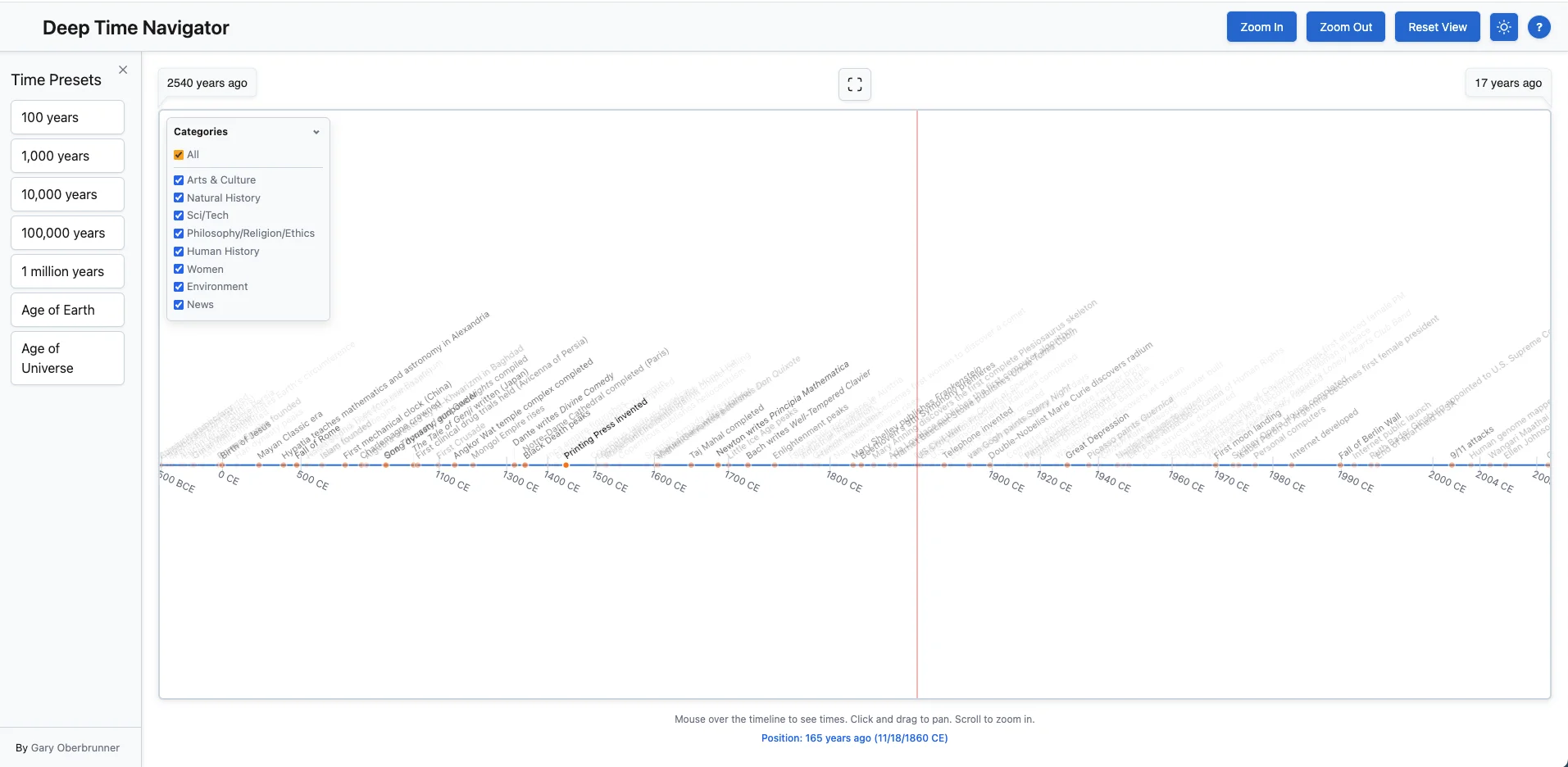
Task: Close the Time Presets sidebar
Action: tap(123, 70)
